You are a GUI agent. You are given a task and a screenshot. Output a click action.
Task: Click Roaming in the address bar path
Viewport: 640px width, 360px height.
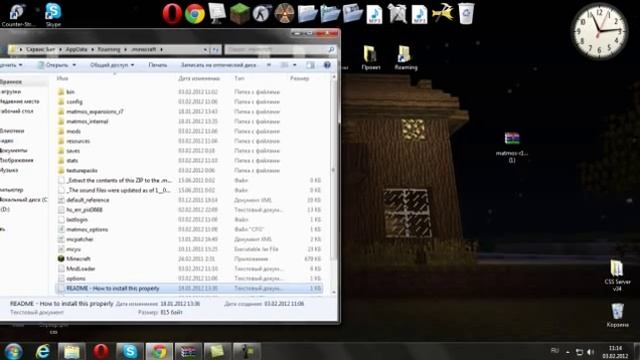(x=109, y=49)
